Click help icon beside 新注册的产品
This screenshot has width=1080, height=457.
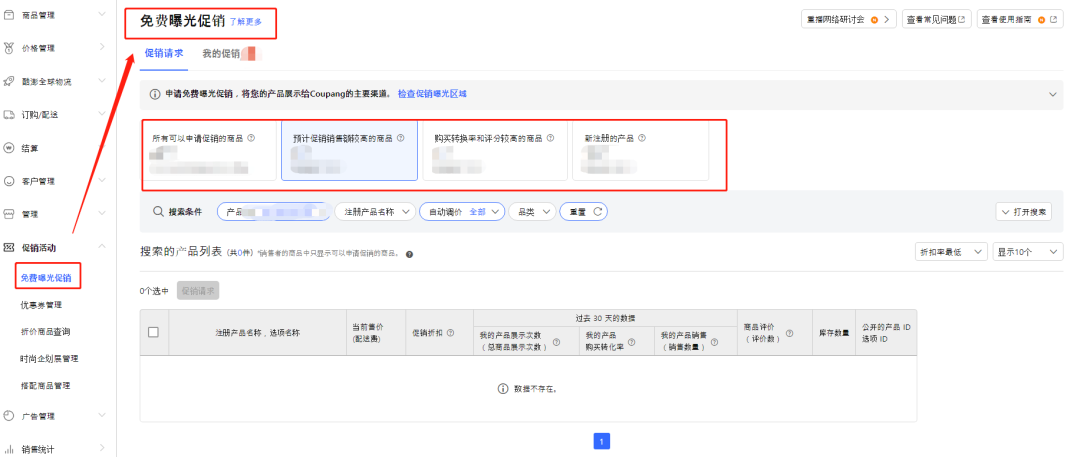coord(642,138)
